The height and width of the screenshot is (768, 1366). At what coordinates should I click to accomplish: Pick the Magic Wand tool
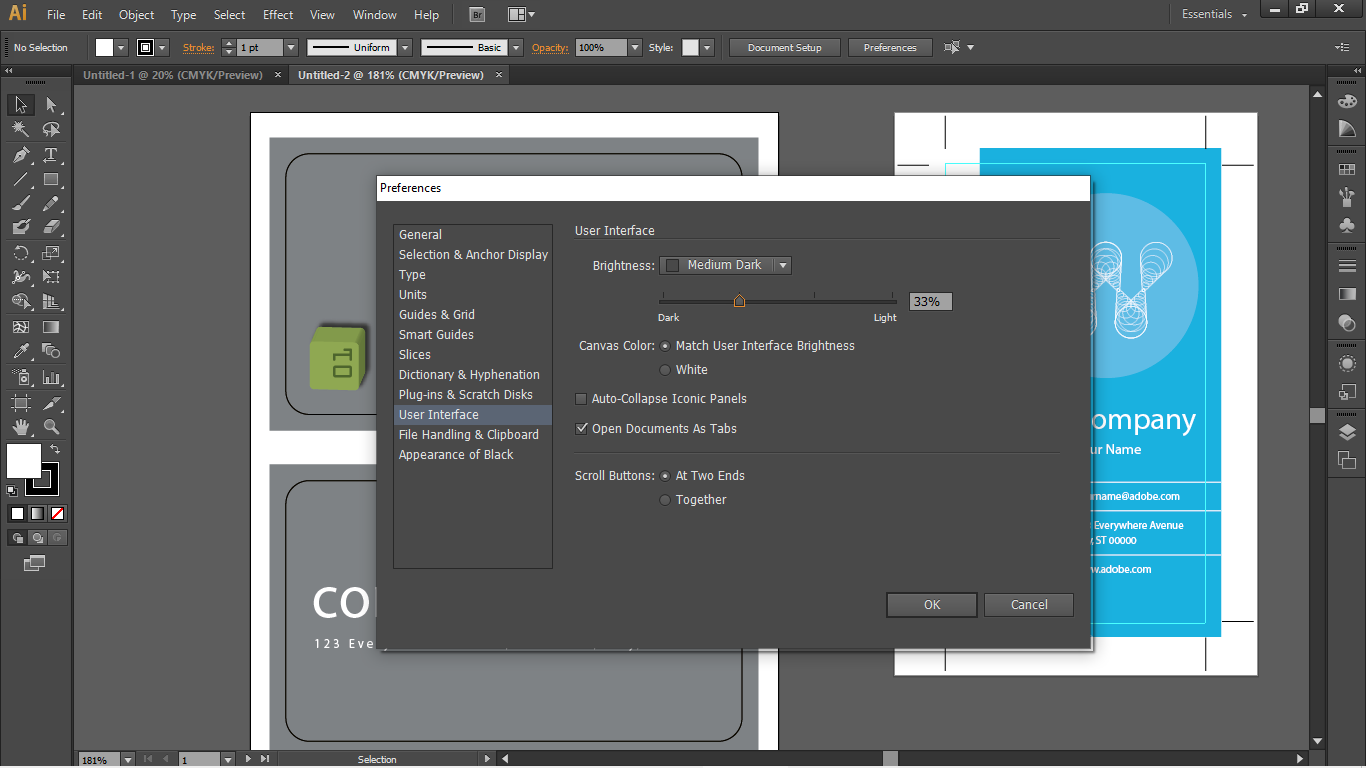click(20, 130)
